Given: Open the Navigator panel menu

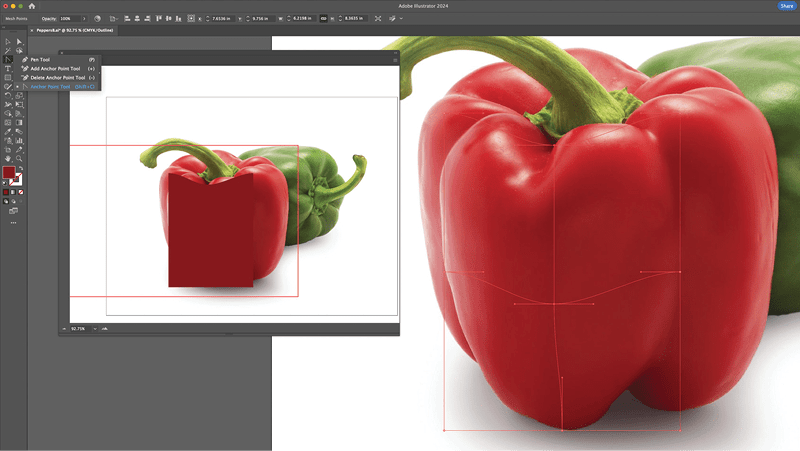Looking at the screenshot, I should [x=395, y=60].
